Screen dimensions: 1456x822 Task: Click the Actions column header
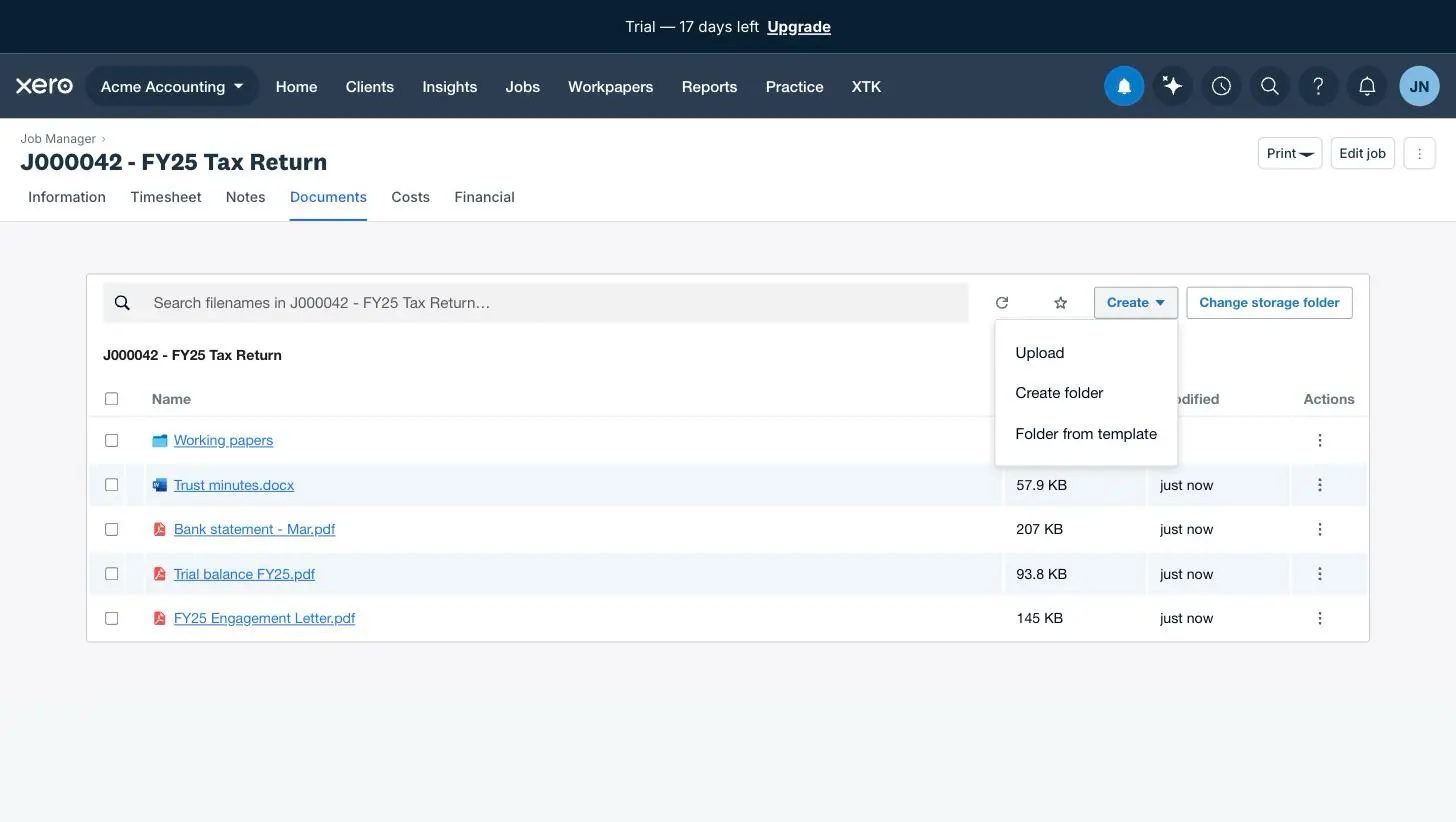pyautogui.click(x=1328, y=399)
